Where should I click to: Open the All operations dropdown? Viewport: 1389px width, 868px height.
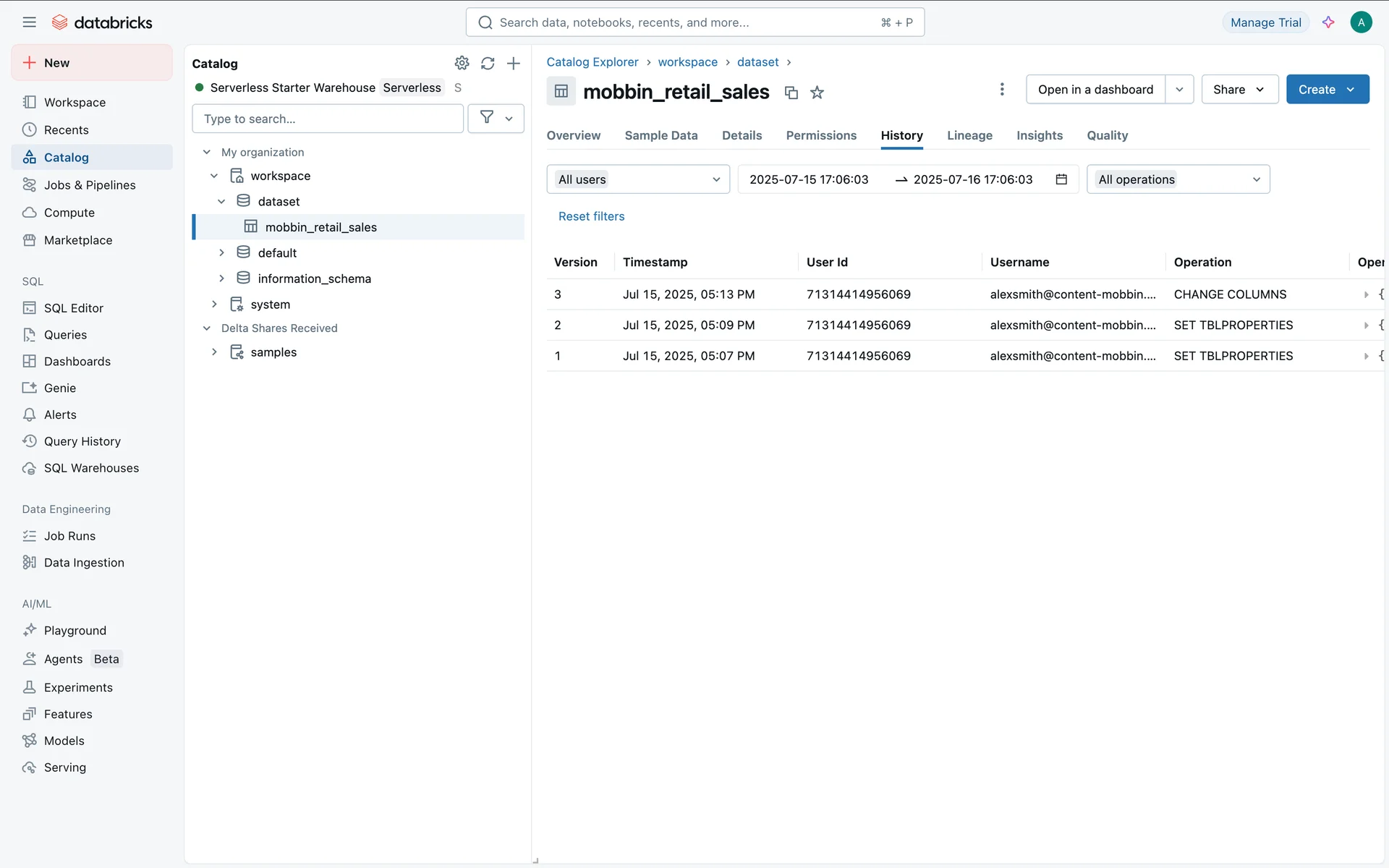[1178, 179]
